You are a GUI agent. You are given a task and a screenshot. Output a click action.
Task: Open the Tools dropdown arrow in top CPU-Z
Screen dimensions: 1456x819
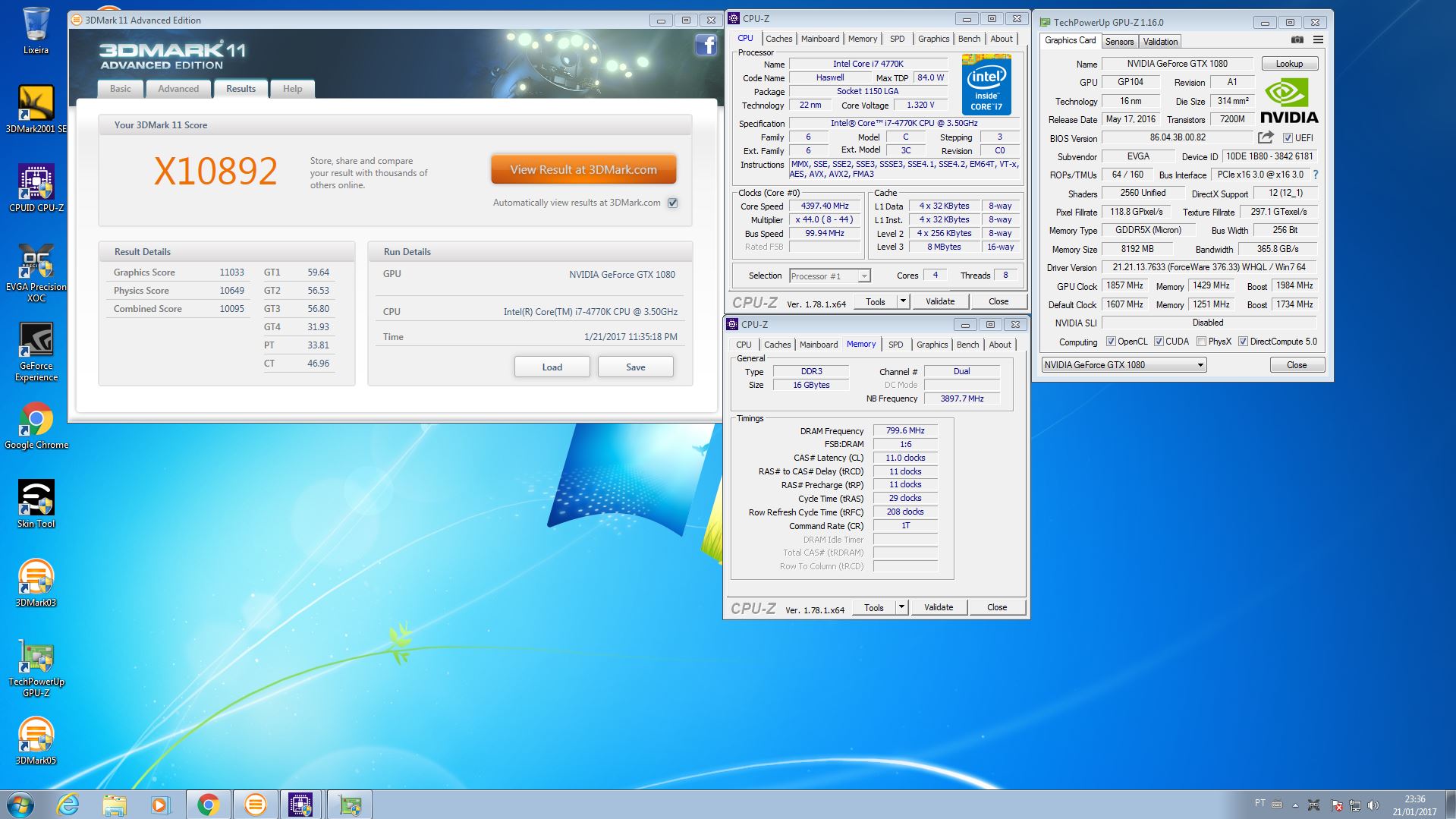(x=903, y=301)
